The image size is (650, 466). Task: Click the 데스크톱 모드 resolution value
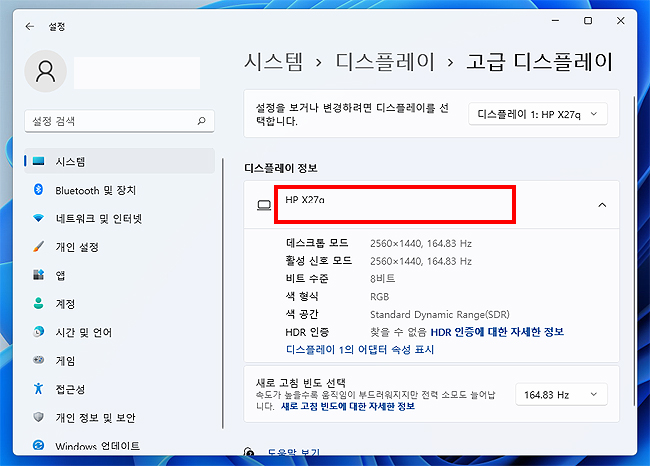(x=421, y=243)
